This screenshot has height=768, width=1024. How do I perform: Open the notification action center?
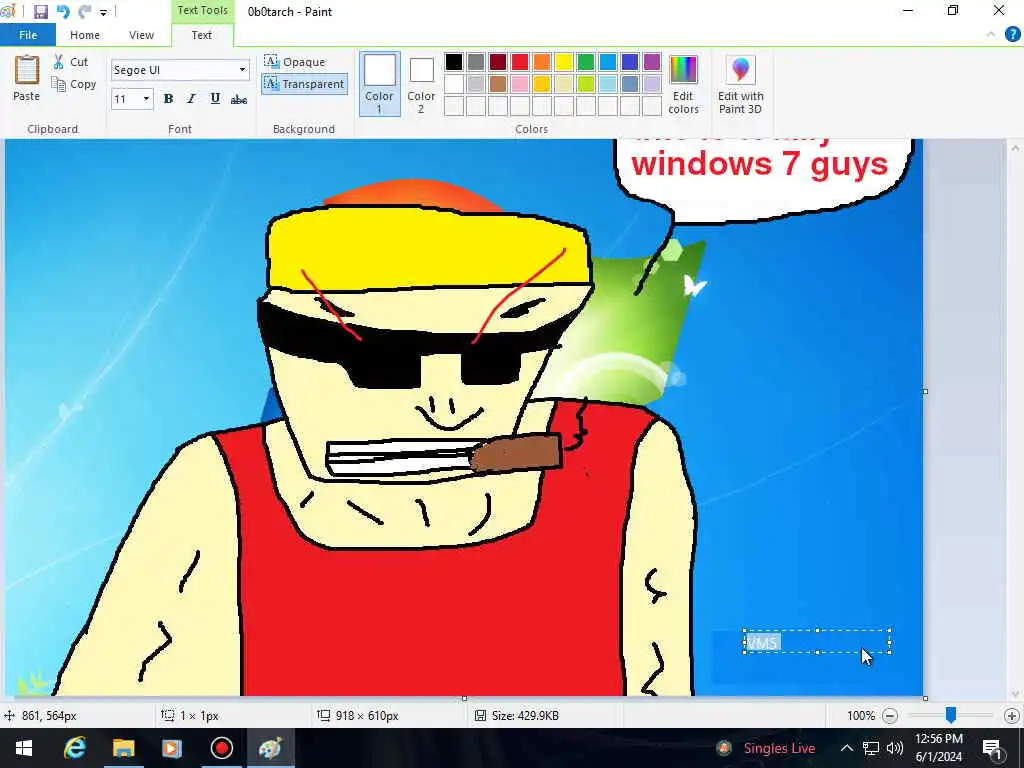coord(993,748)
